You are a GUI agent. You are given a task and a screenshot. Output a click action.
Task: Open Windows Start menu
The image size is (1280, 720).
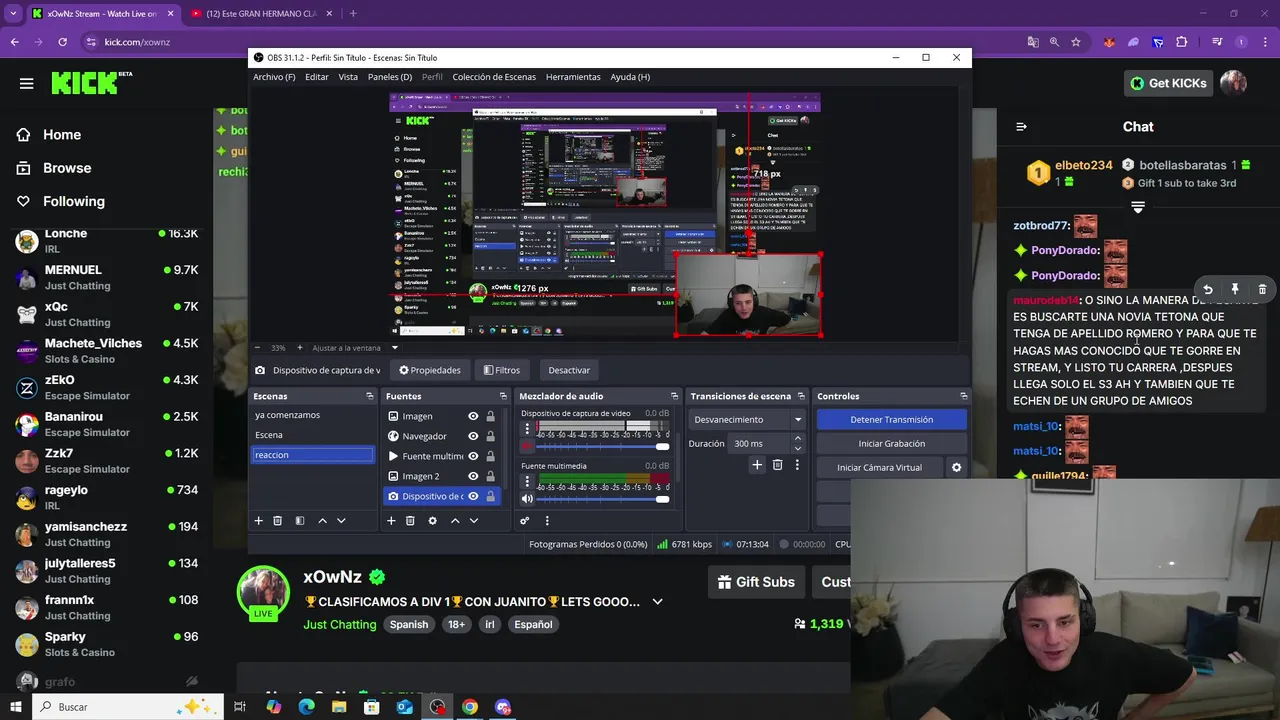point(16,707)
